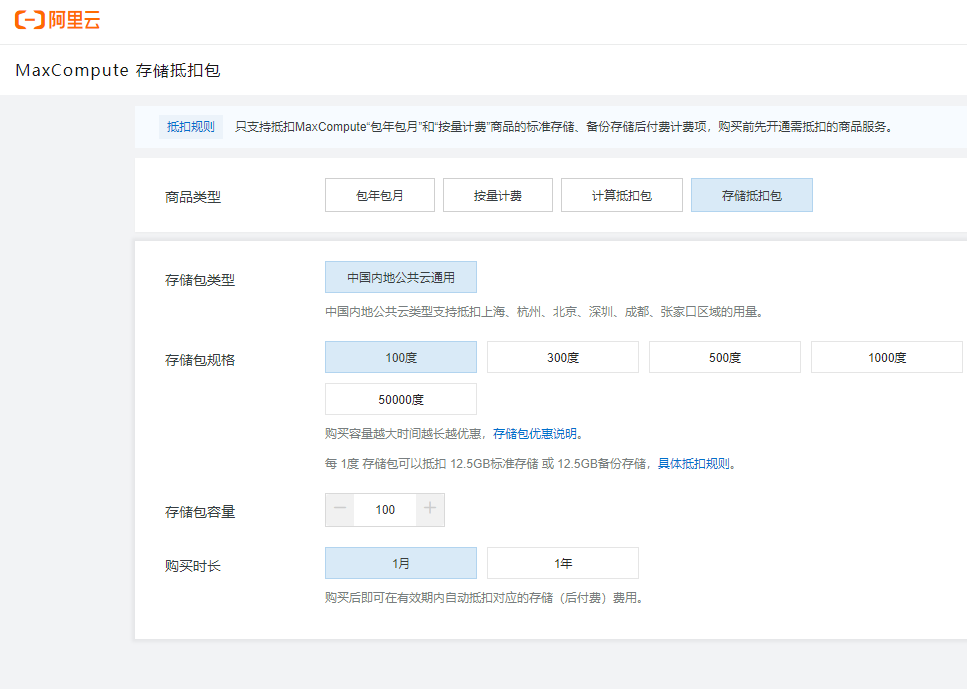Select the 50000度 storage package spec
Image resolution: width=967 pixels, height=689 pixels.
pyautogui.click(x=401, y=399)
